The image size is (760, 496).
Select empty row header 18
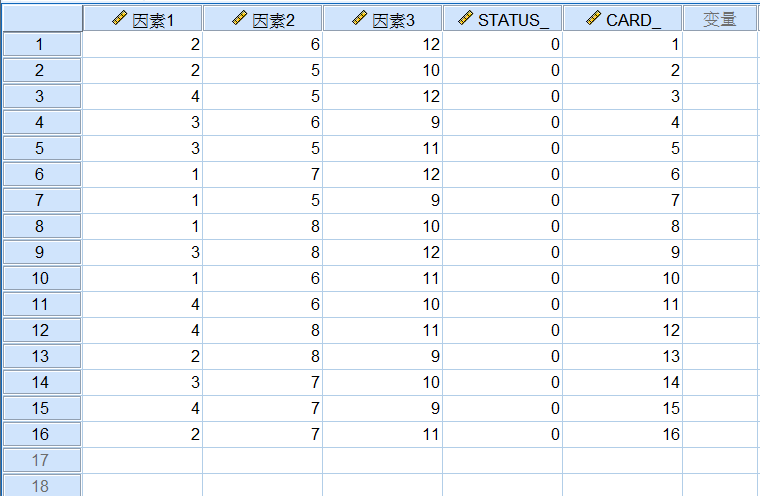point(42,485)
